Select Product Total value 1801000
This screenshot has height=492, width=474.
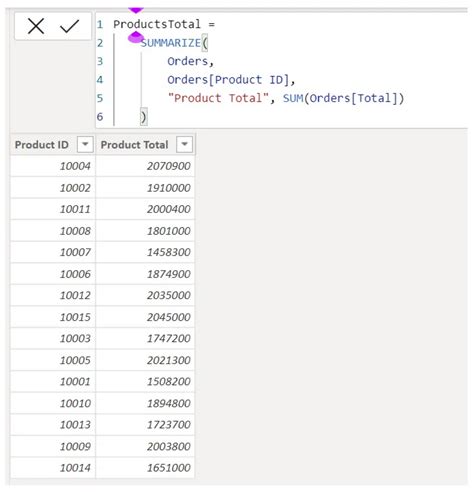pos(145,231)
